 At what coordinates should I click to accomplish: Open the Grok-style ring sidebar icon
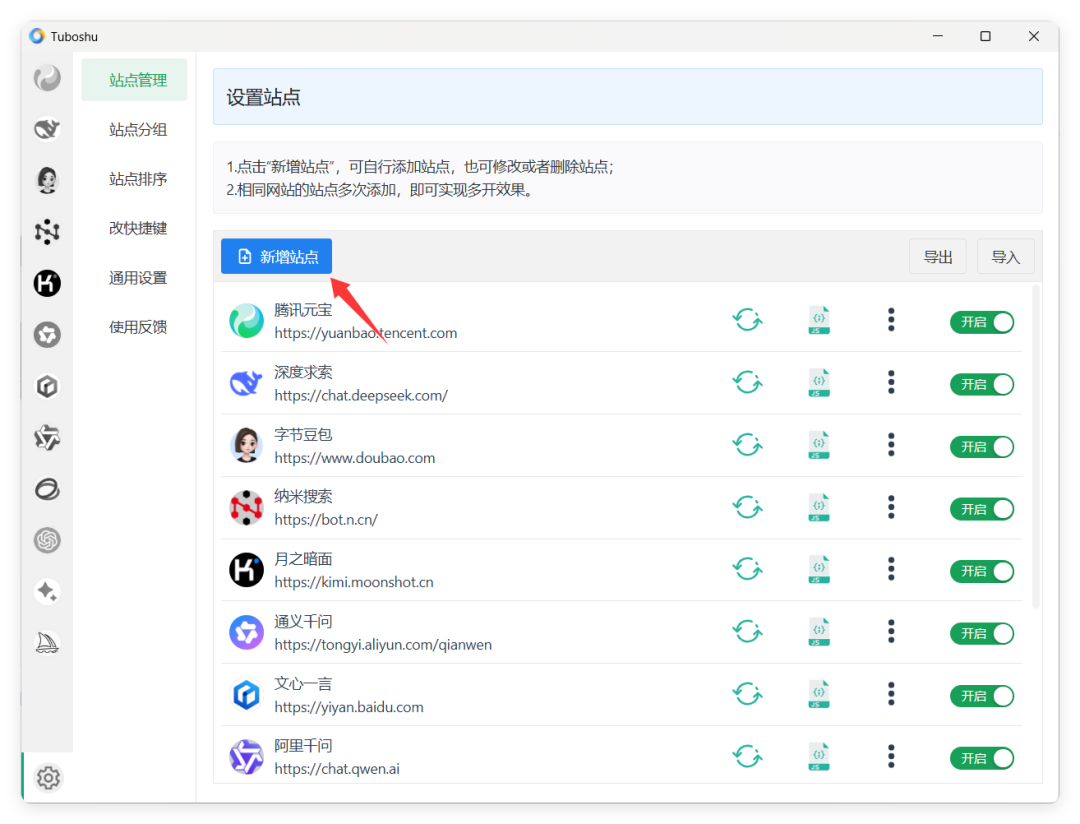pos(47,489)
